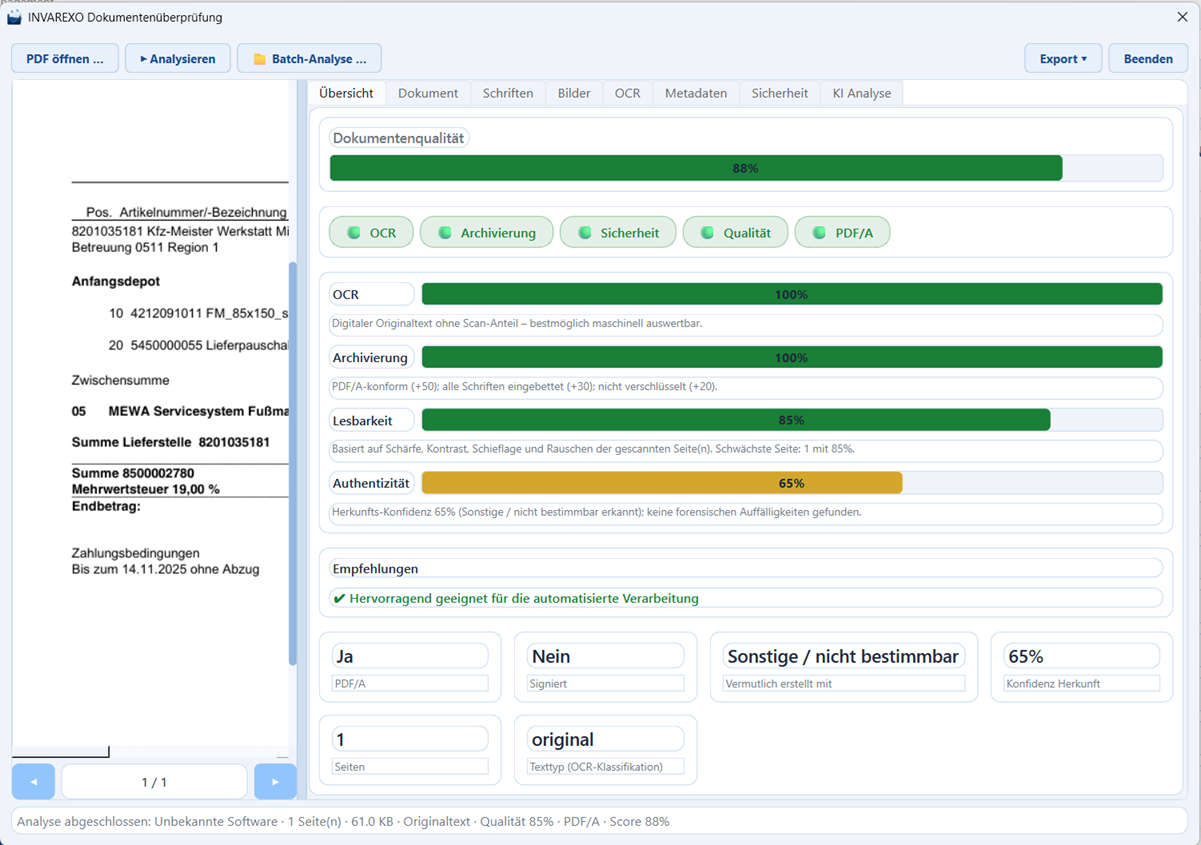Click 'Zahlungsbedingungen' in the document preview

pyautogui.click(x=136, y=553)
